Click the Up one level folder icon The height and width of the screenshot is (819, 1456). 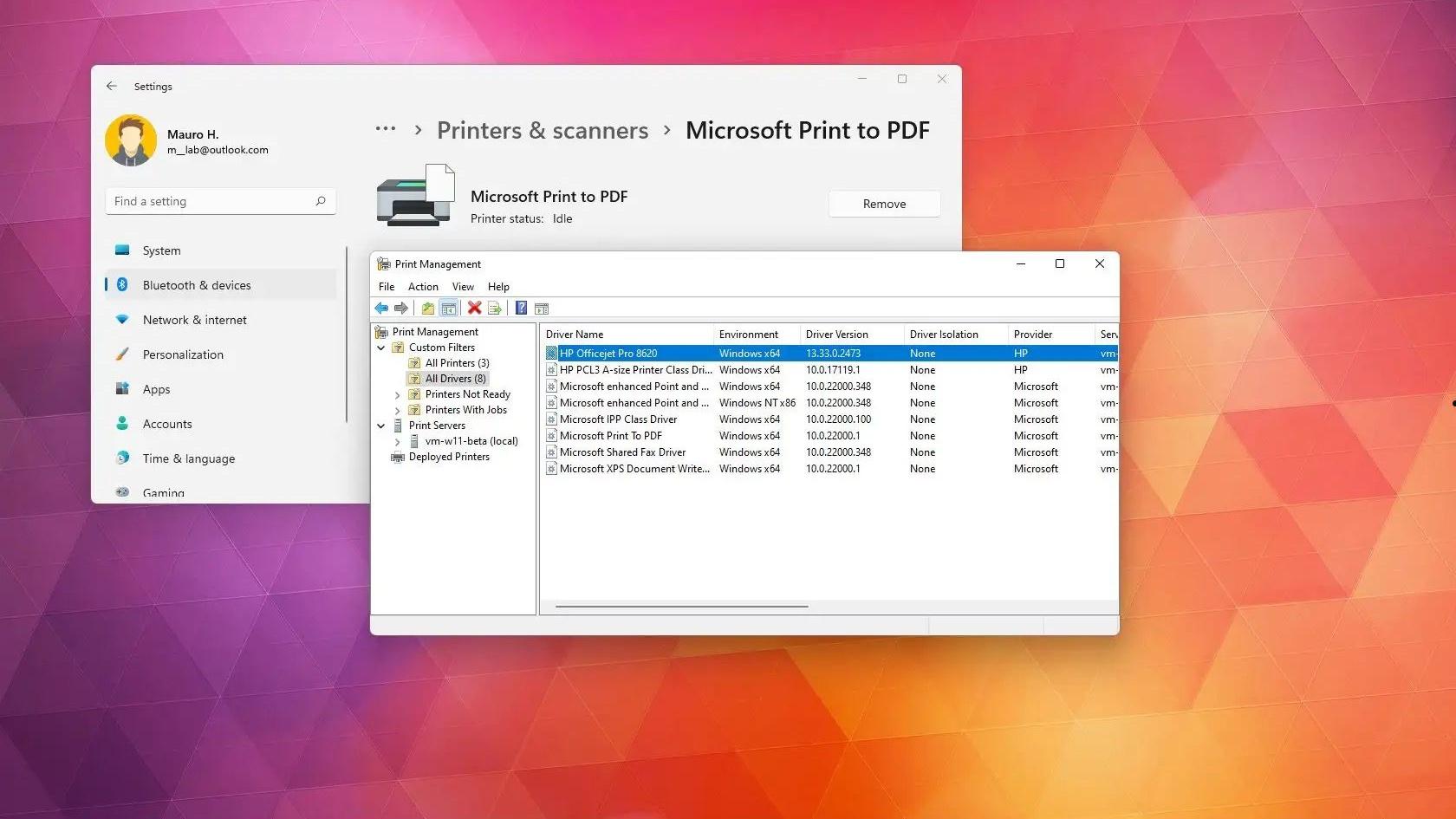tap(428, 308)
